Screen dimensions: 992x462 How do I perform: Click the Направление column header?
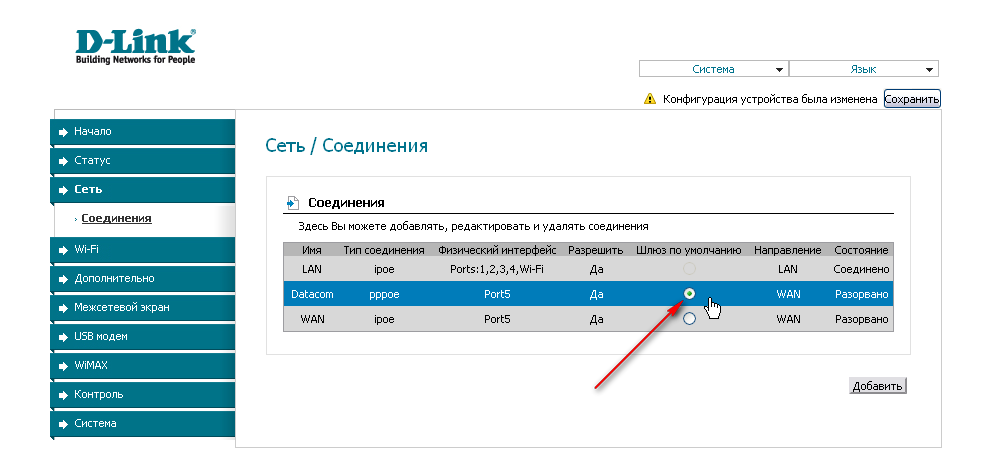pyautogui.click(x=788, y=250)
